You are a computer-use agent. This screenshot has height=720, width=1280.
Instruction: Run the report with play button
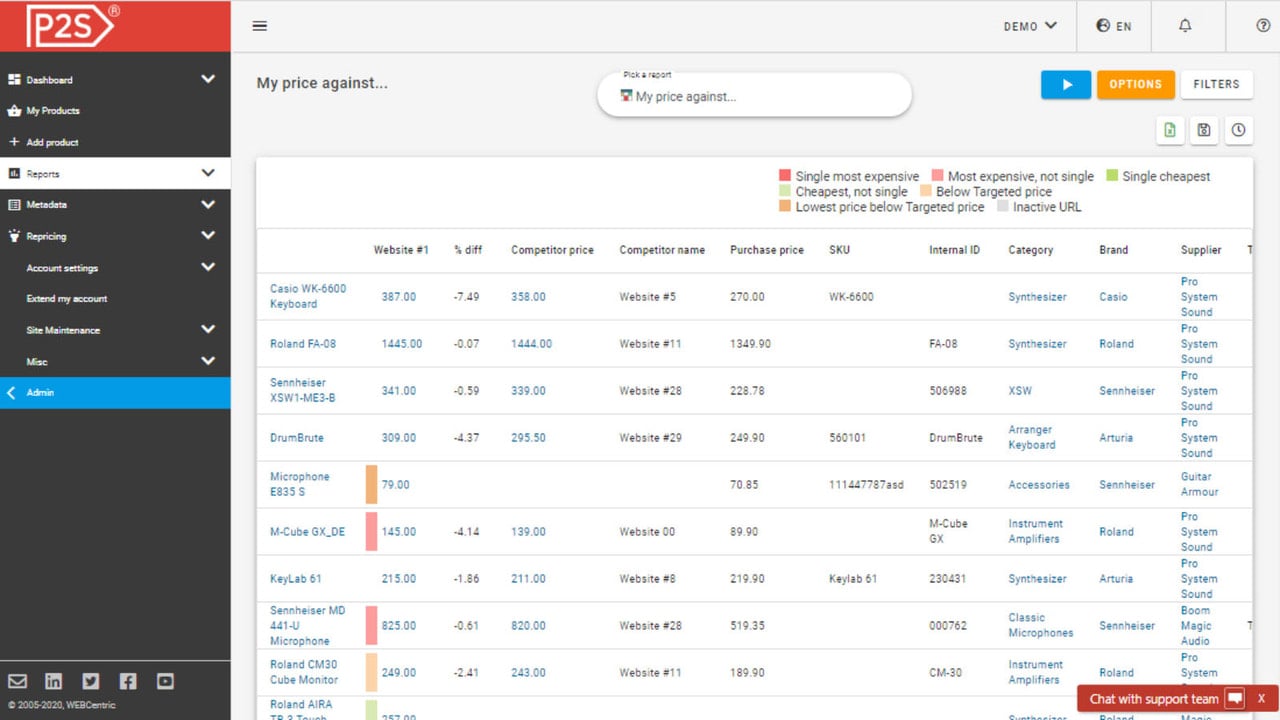[x=1066, y=84]
